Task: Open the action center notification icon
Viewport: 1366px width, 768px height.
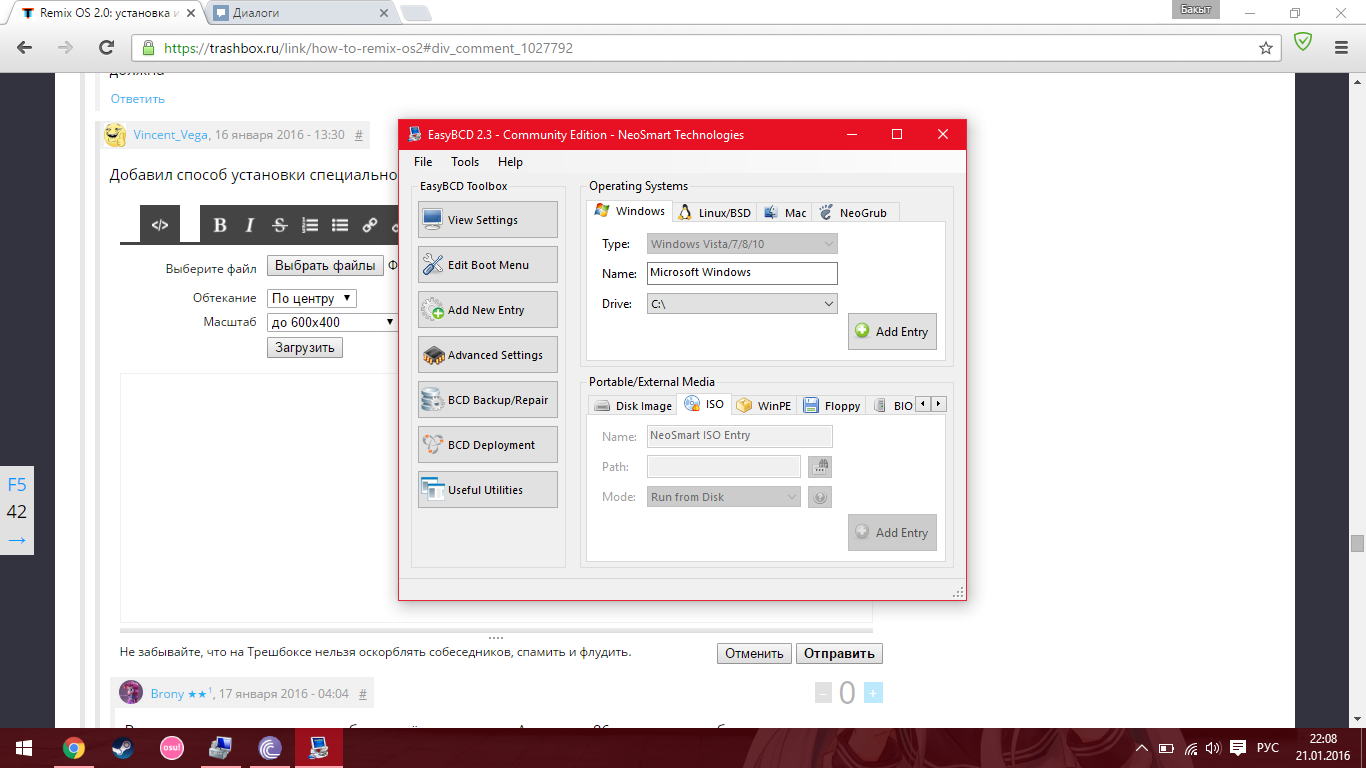Action: click(1238, 748)
